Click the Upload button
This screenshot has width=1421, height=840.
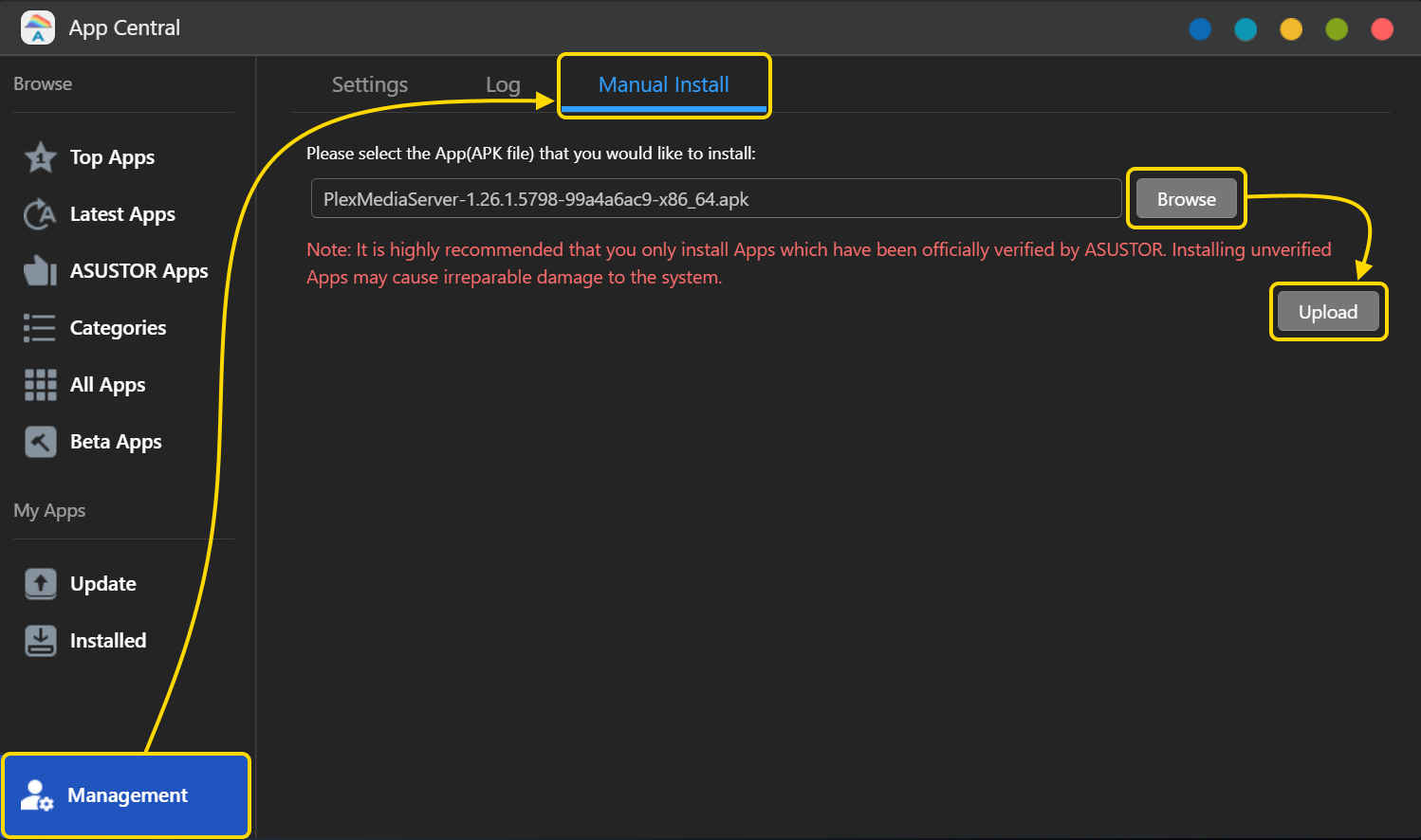pyautogui.click(x=1328, y=312)
